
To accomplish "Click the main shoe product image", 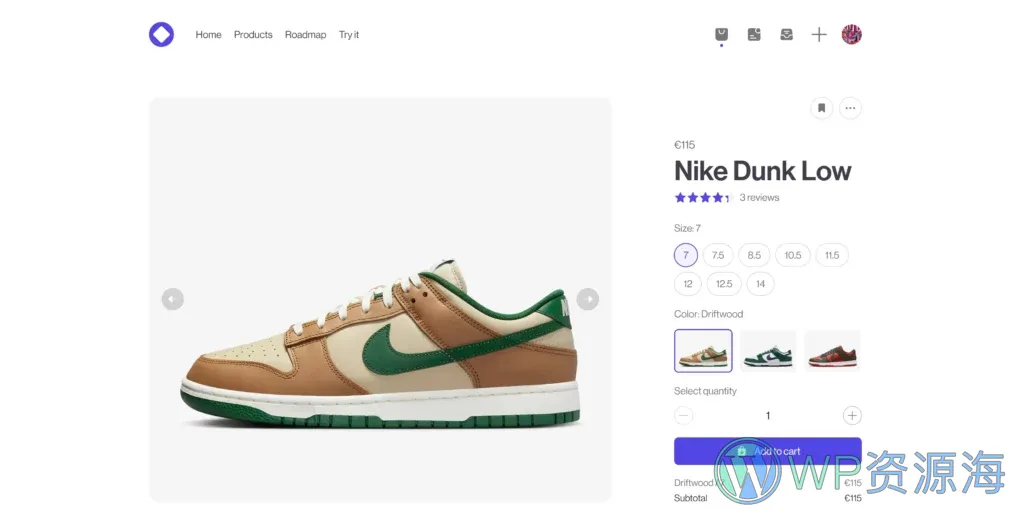I will [380, 299].
